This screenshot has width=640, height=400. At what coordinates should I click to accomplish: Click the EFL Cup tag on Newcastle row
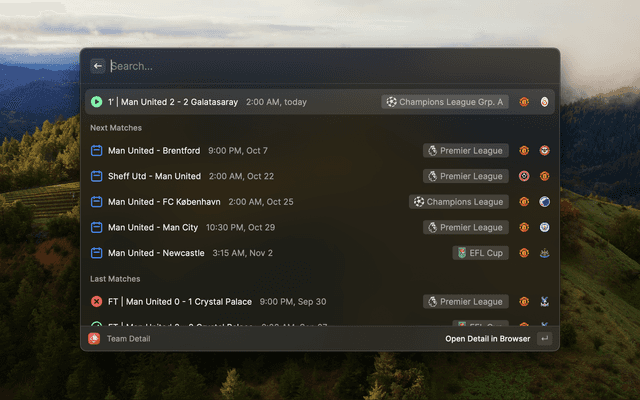[x=480, y=253]
